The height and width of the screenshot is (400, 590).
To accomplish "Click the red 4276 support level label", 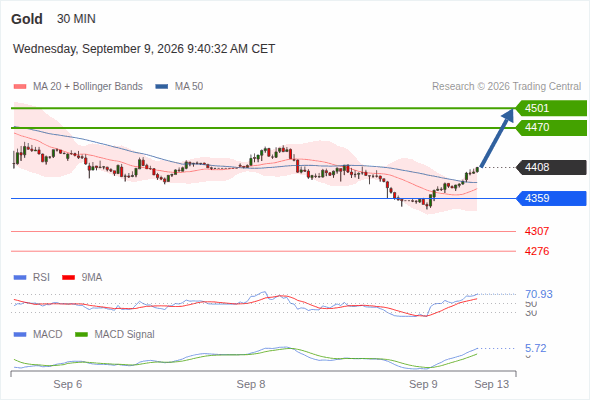I will coord(537,251).
